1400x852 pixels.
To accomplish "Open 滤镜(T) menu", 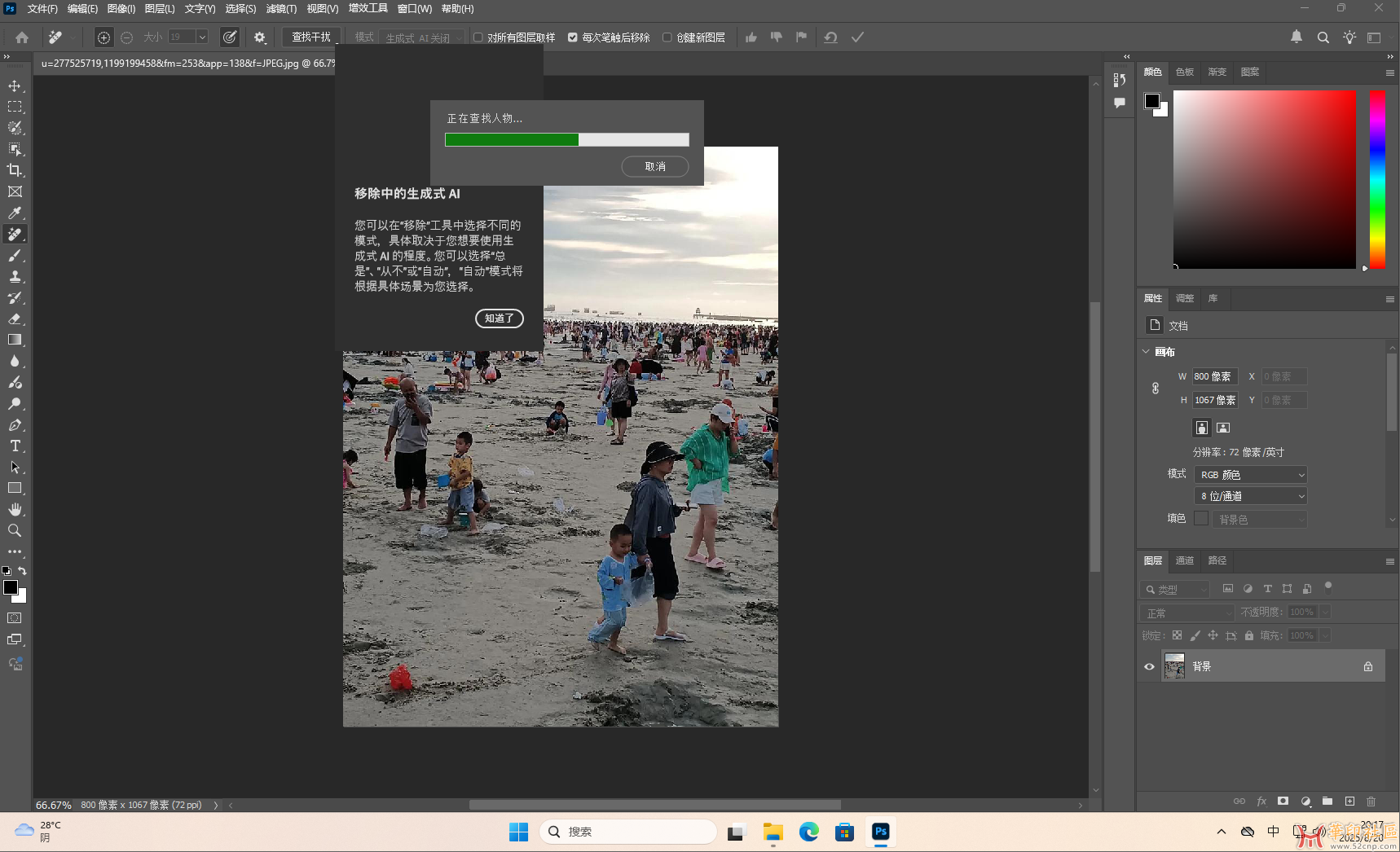I will [281, 9].
